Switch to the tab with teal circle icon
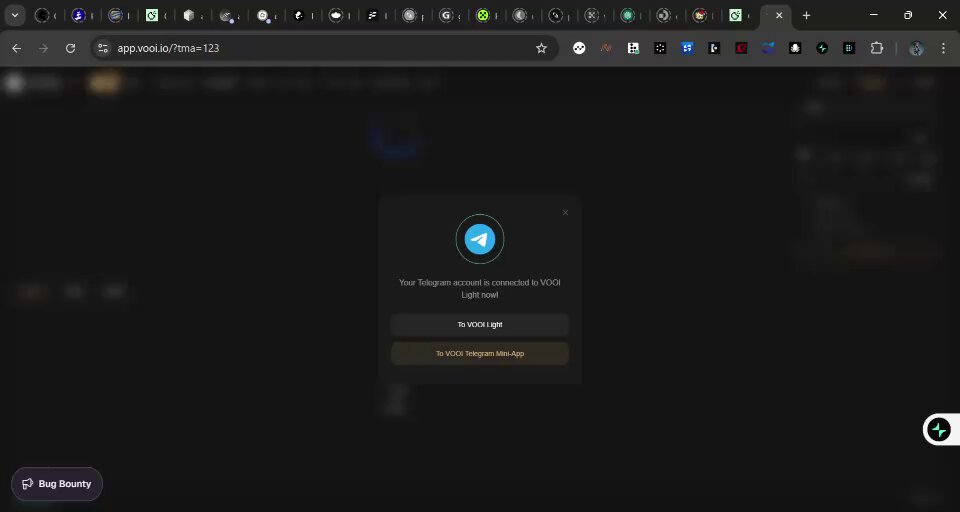Viewport: 960px width, 512px height. 627,15
